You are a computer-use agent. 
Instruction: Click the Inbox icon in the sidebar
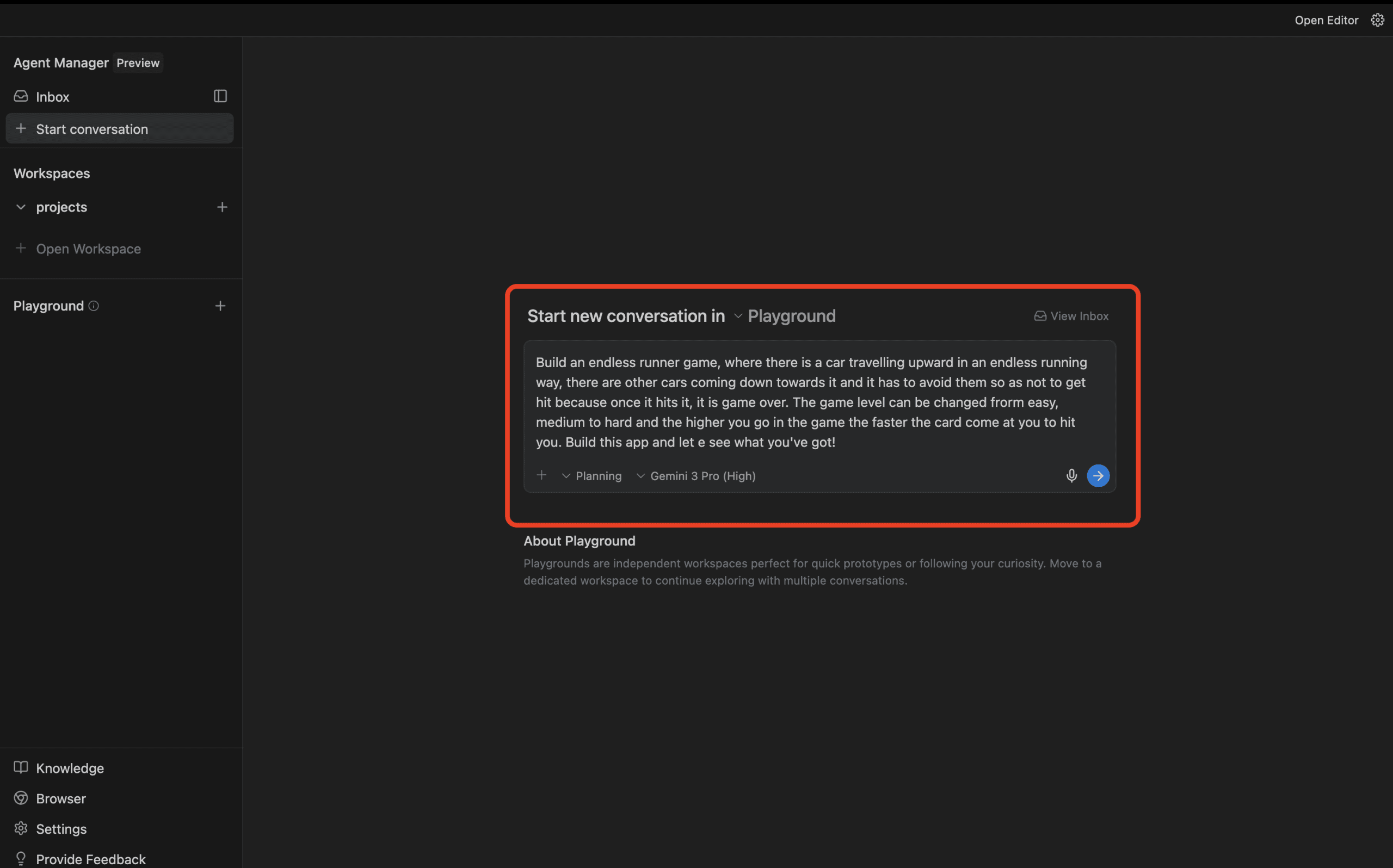(21, 96)
